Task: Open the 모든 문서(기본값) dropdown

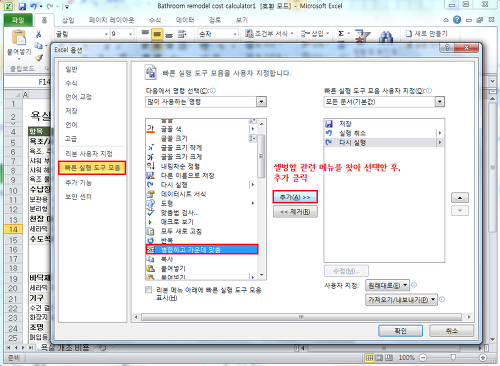Action: point(439,102)
